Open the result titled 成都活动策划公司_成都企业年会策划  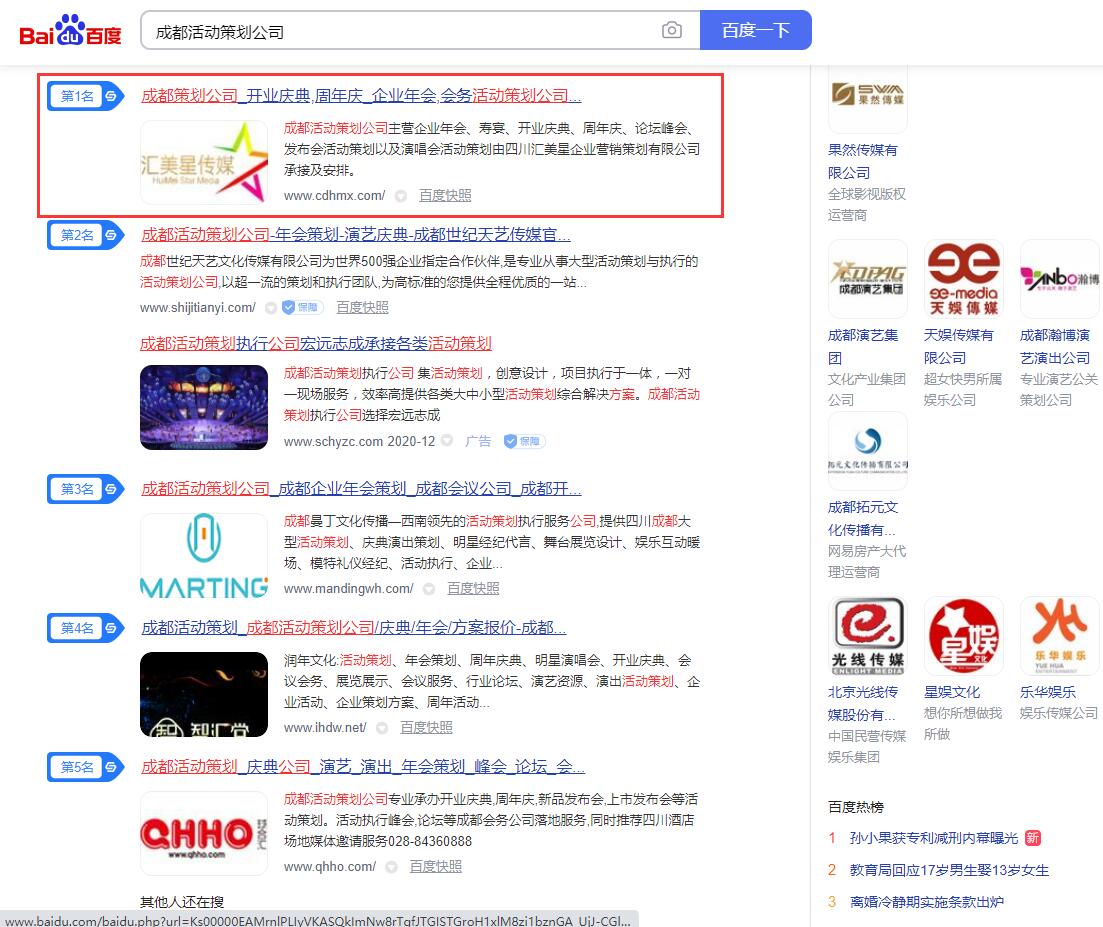361,488
